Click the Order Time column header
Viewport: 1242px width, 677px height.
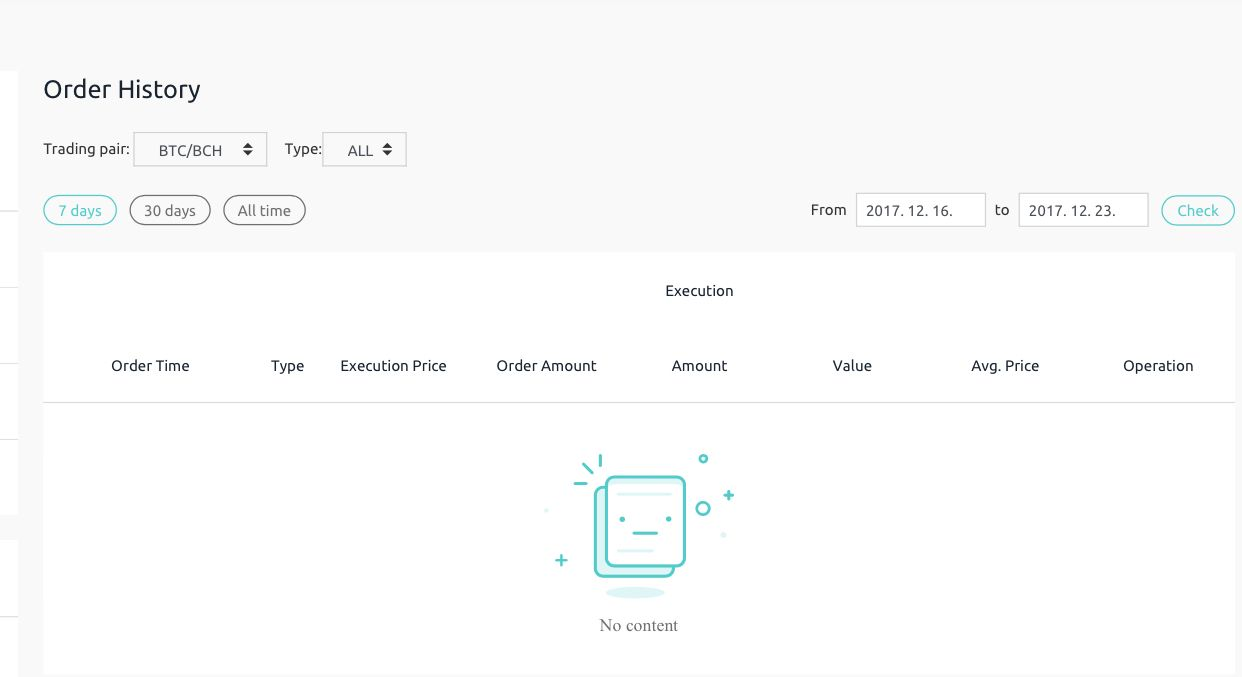pos(150,366)
